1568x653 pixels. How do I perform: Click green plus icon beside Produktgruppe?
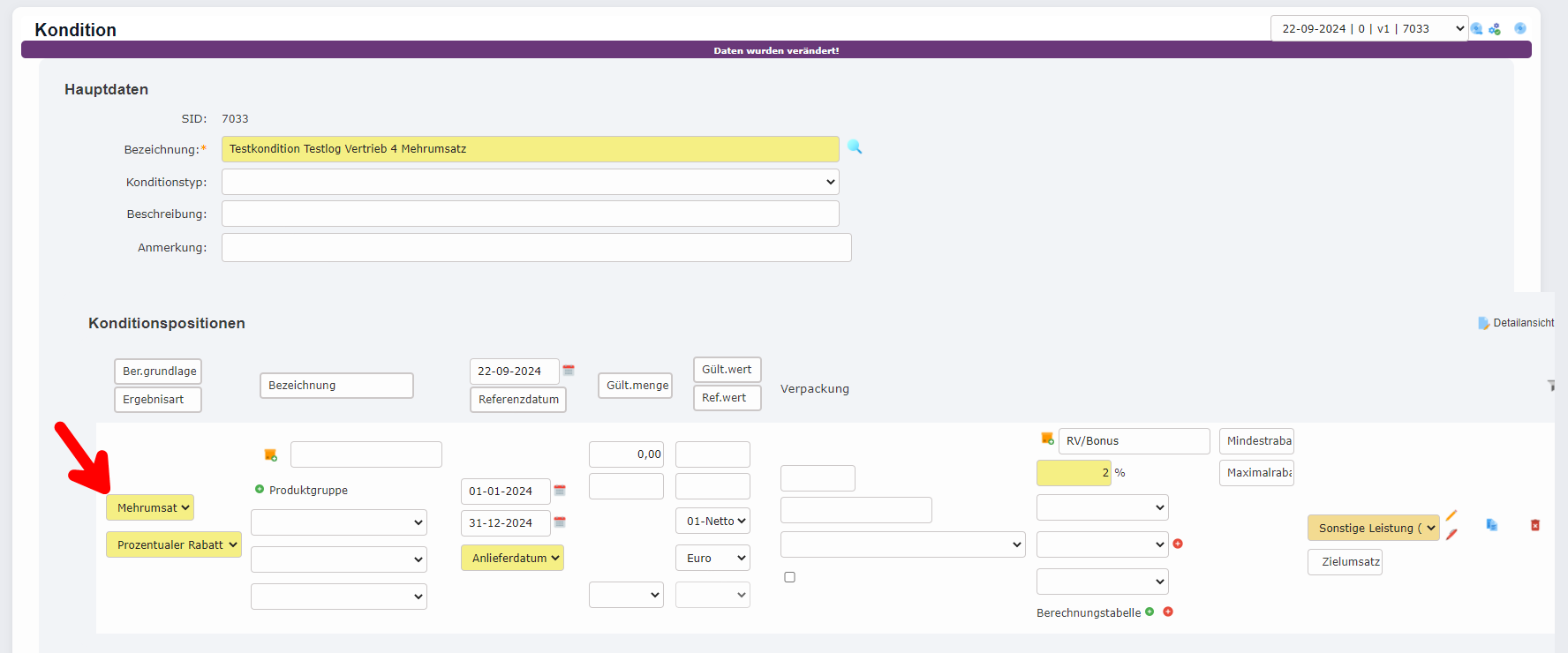click(260, 489)
